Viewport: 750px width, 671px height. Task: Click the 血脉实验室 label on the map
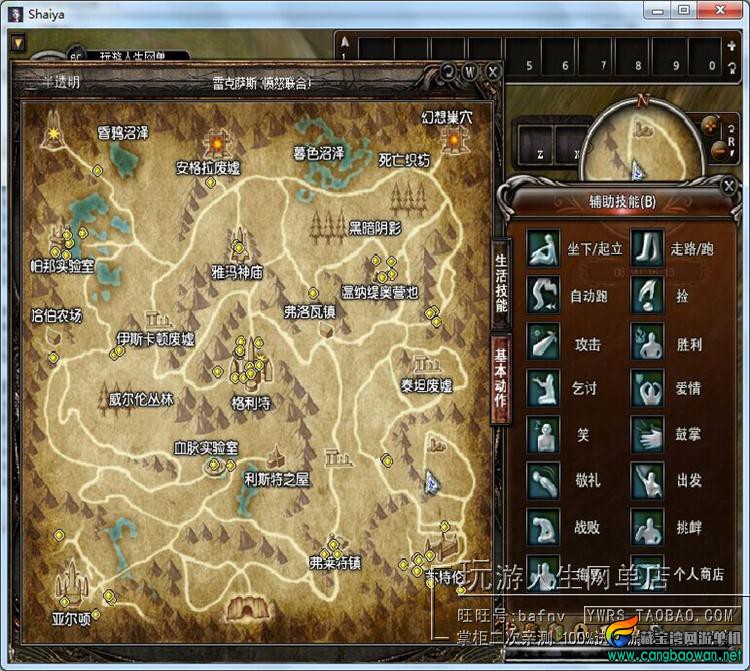click(x=206, y=448)
